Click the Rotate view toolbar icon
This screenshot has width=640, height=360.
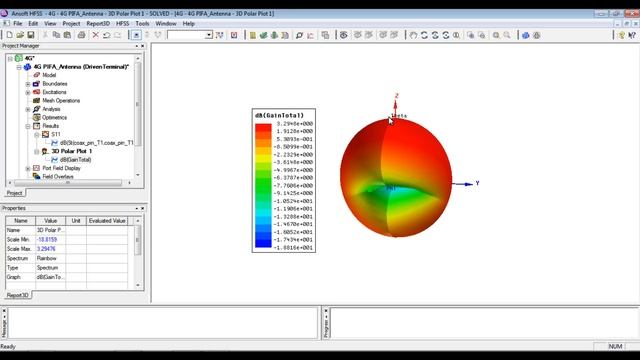pos(424,36)
